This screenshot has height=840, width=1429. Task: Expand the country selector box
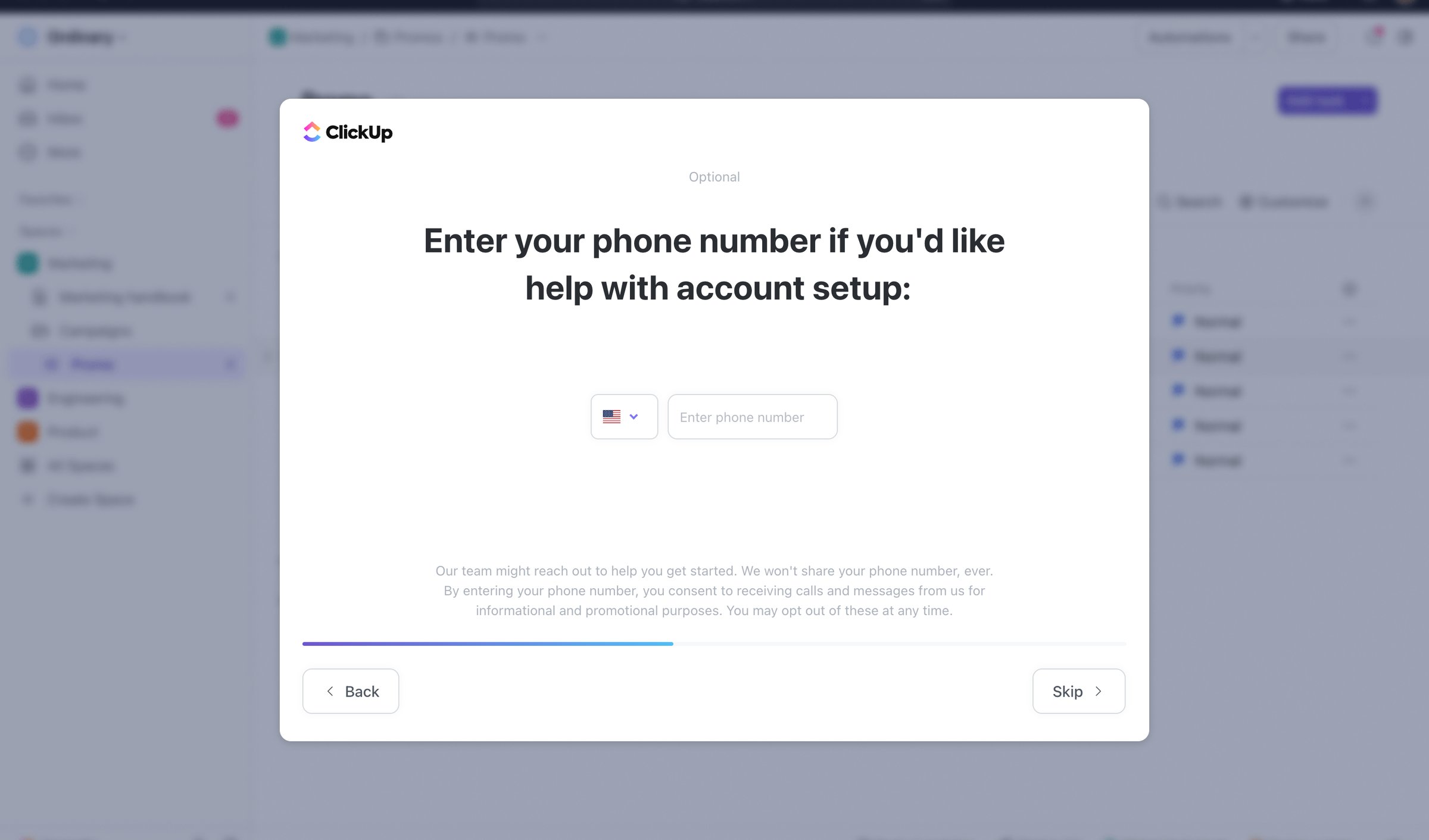point(624,417)
